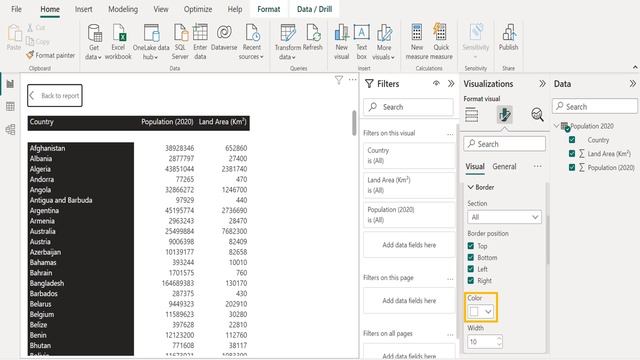Connect to Dataverse

(x=224, y=38)
